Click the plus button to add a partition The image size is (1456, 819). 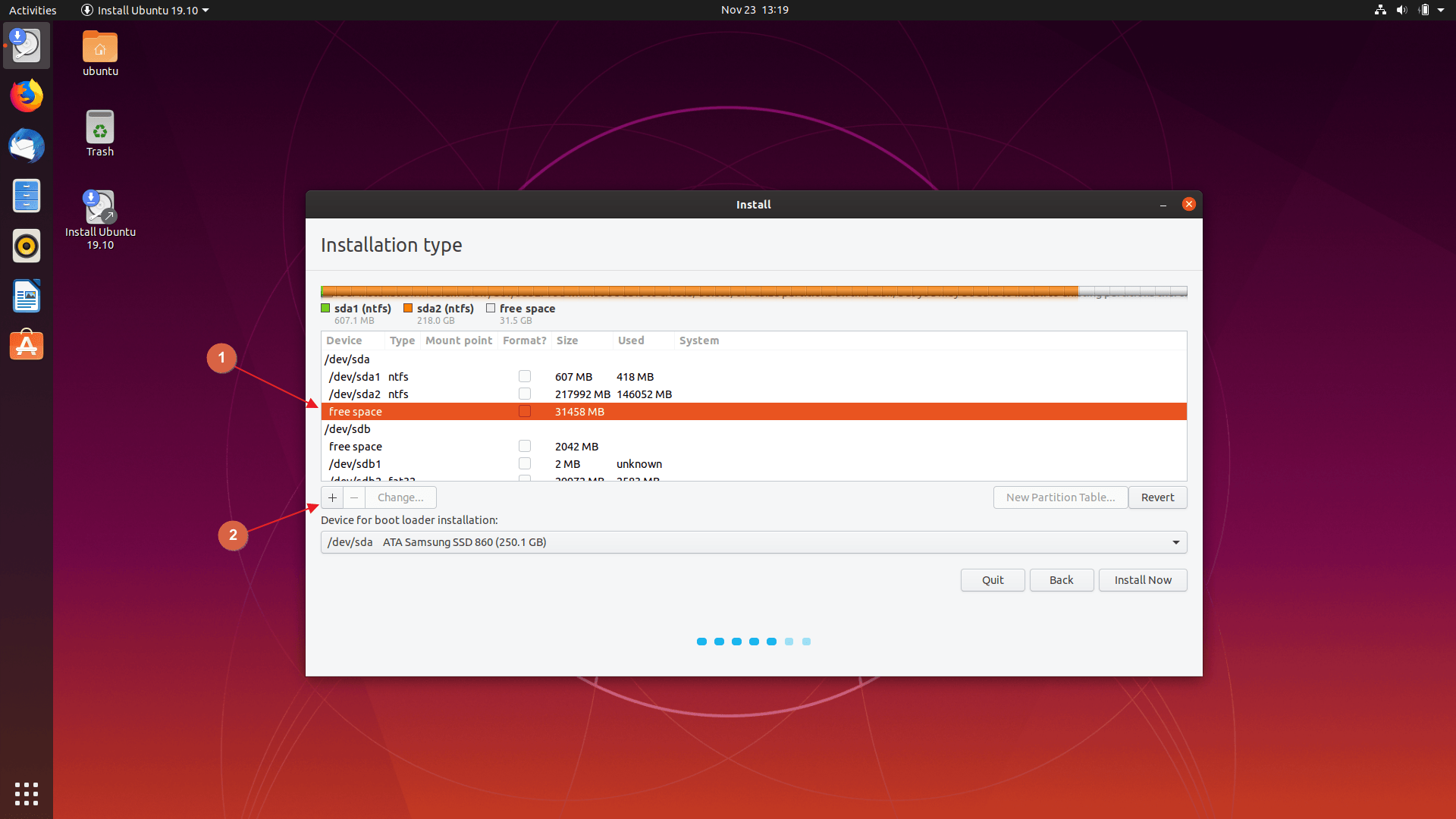(x=332, y=497)
